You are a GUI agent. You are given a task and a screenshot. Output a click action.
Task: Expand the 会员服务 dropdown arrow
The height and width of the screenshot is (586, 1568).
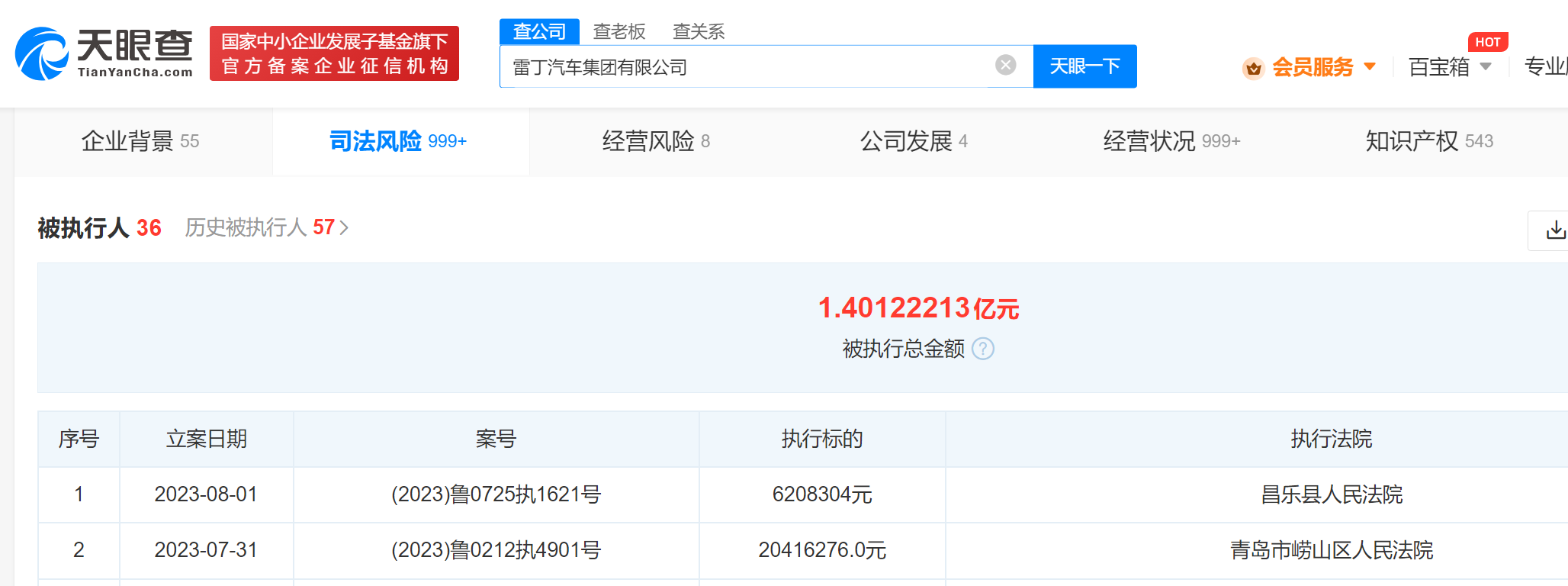(x=1370, y=67)
